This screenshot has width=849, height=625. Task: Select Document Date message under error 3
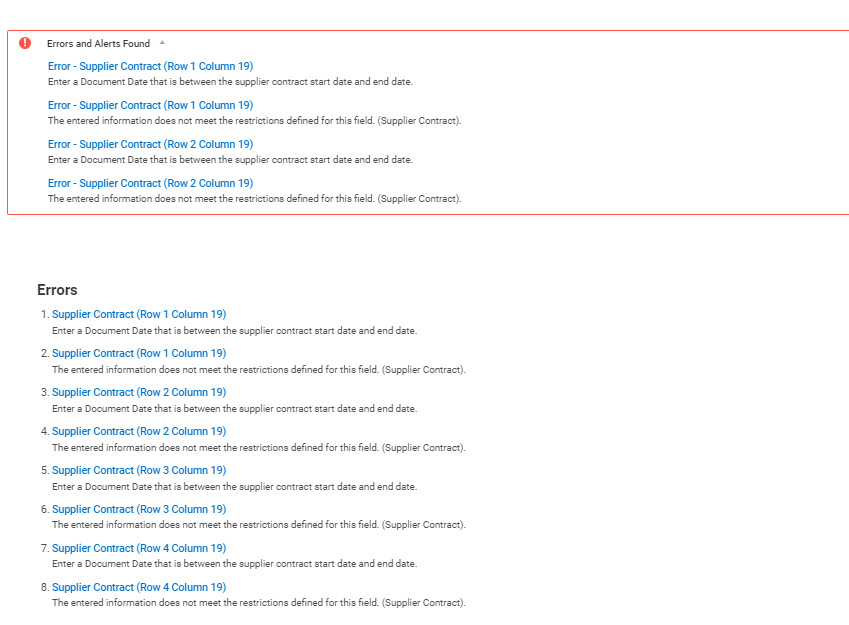pyautogui.click(x=234, y=408)
